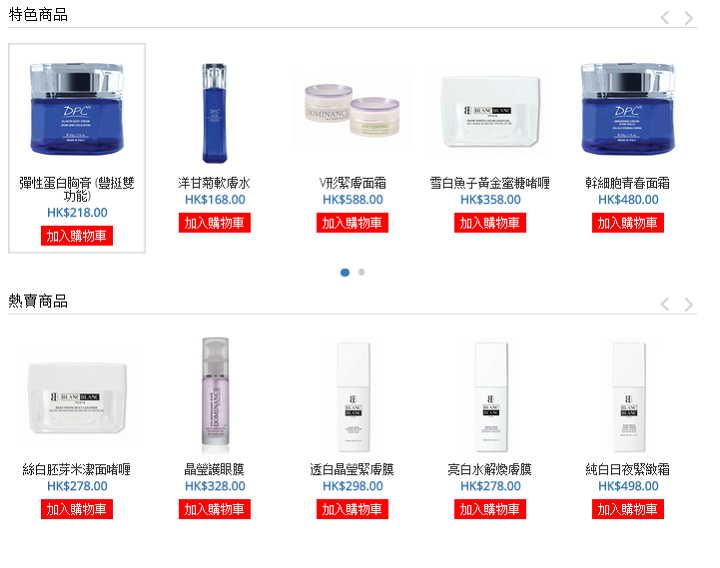The width and height of the screenshot is (720, 568).
Task: Click right arrow in 熱賣商品 section
Action: pos(688,304)
